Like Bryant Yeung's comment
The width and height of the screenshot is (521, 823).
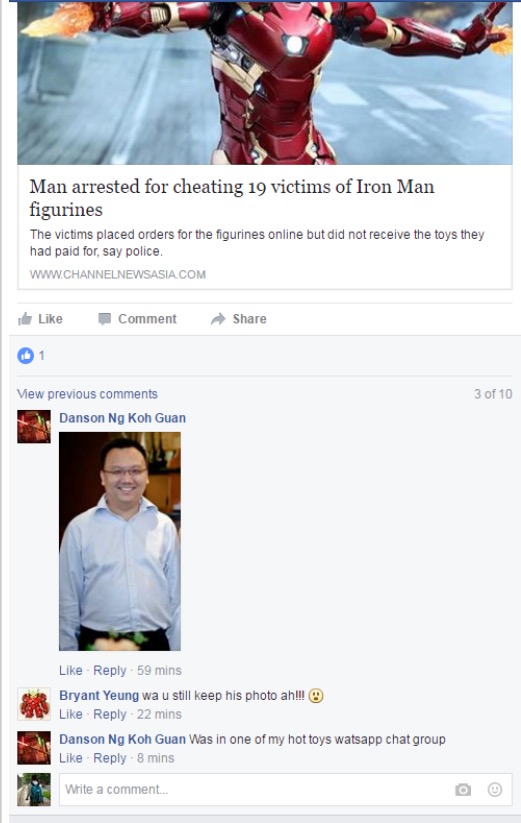[x=71, y=714]
